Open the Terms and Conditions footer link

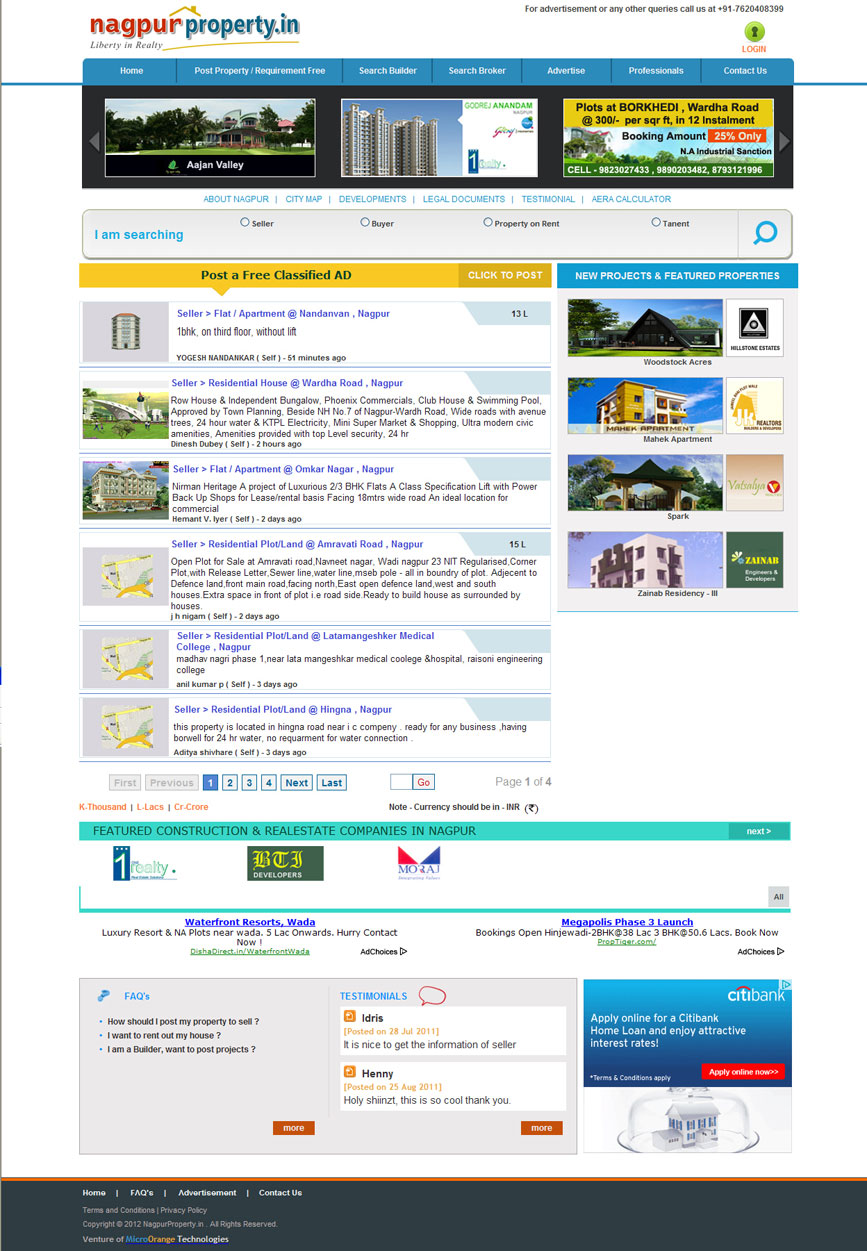point(118,1210)
